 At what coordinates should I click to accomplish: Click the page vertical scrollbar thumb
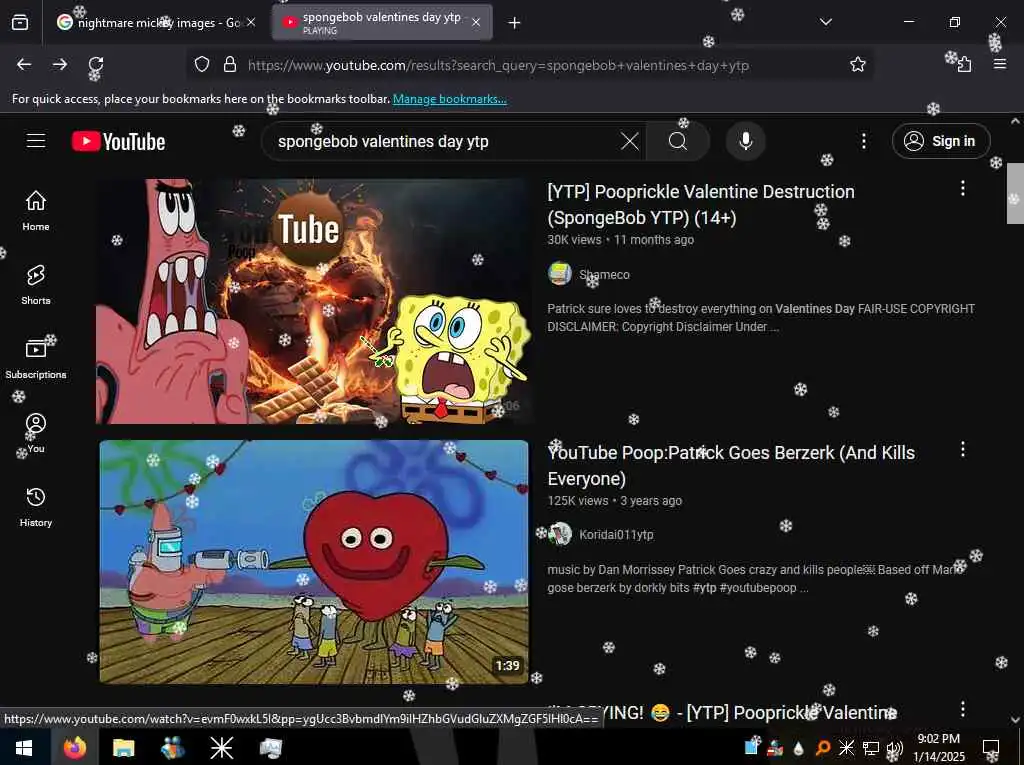[x=1015, y=193]
